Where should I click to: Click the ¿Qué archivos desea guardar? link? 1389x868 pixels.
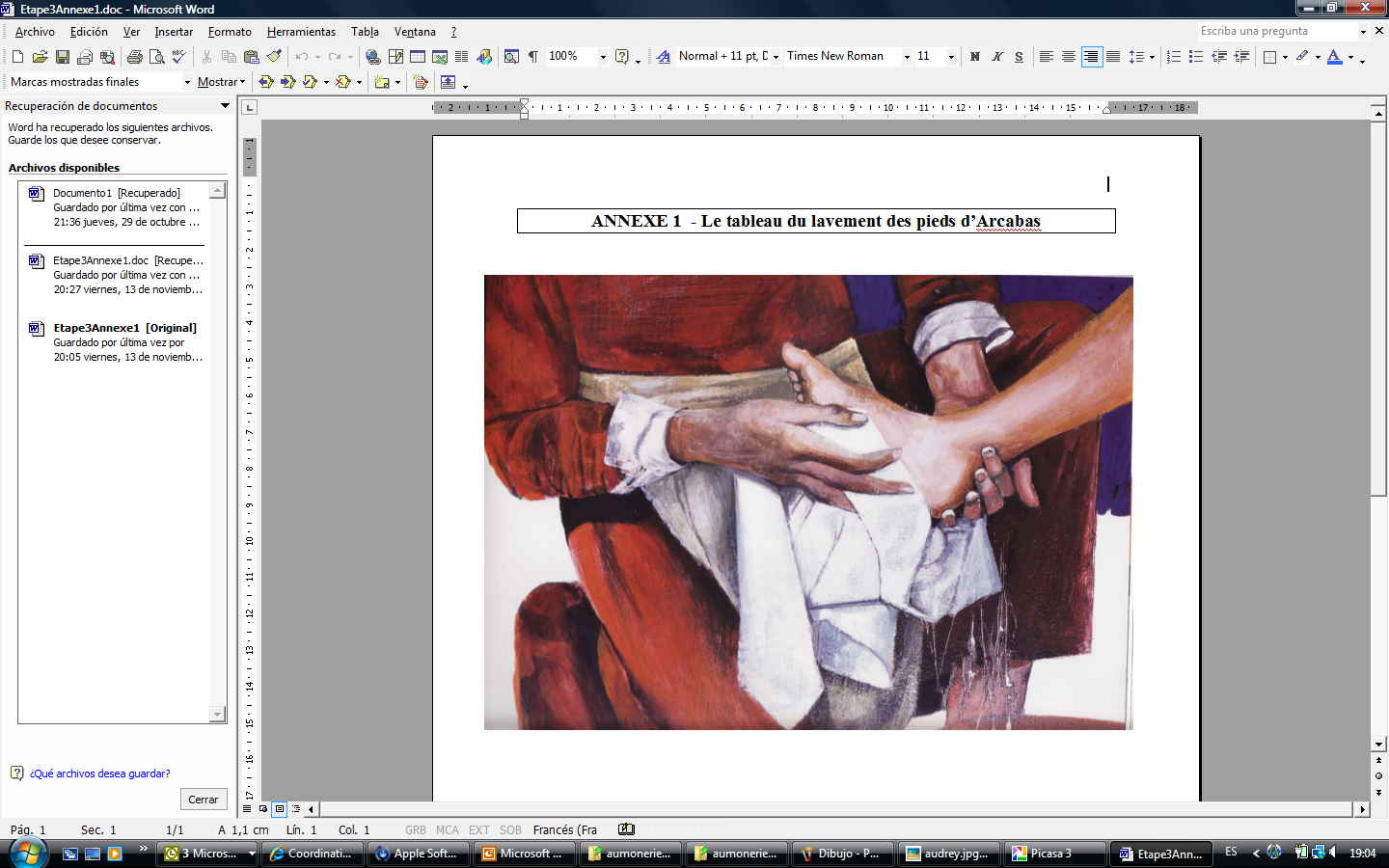pos(99,773)
